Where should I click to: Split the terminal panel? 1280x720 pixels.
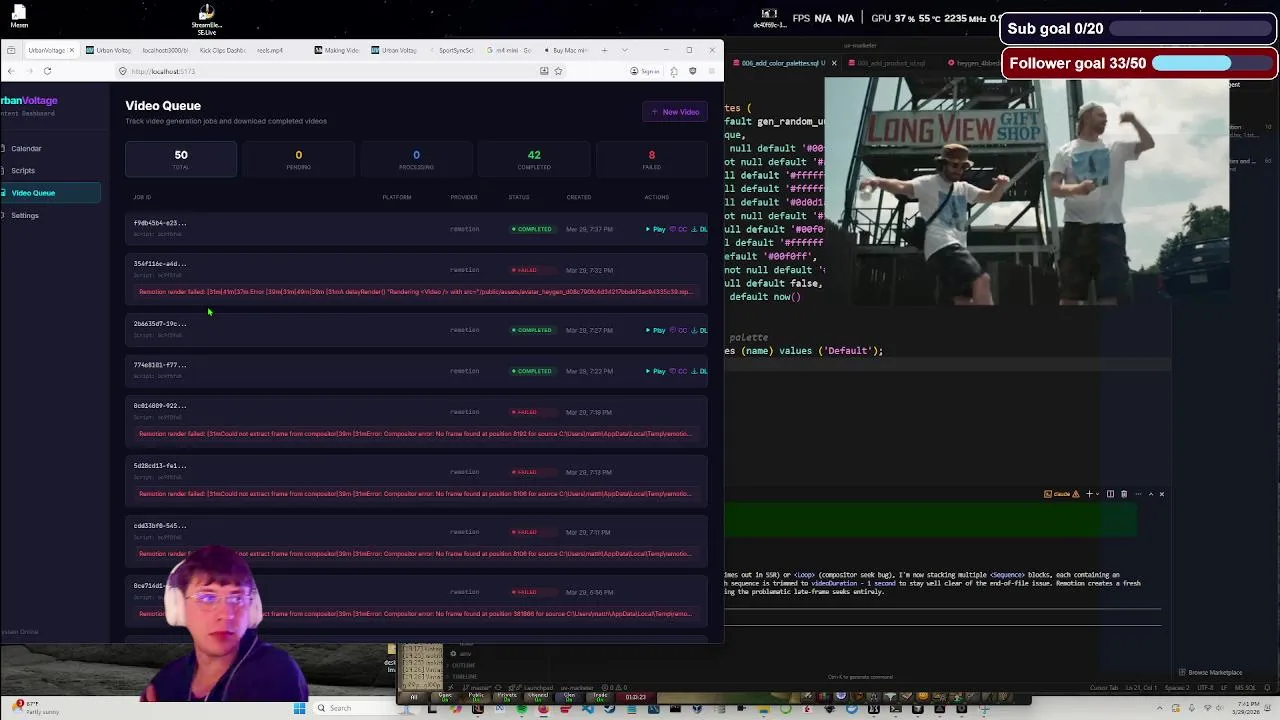[1110, 494]
